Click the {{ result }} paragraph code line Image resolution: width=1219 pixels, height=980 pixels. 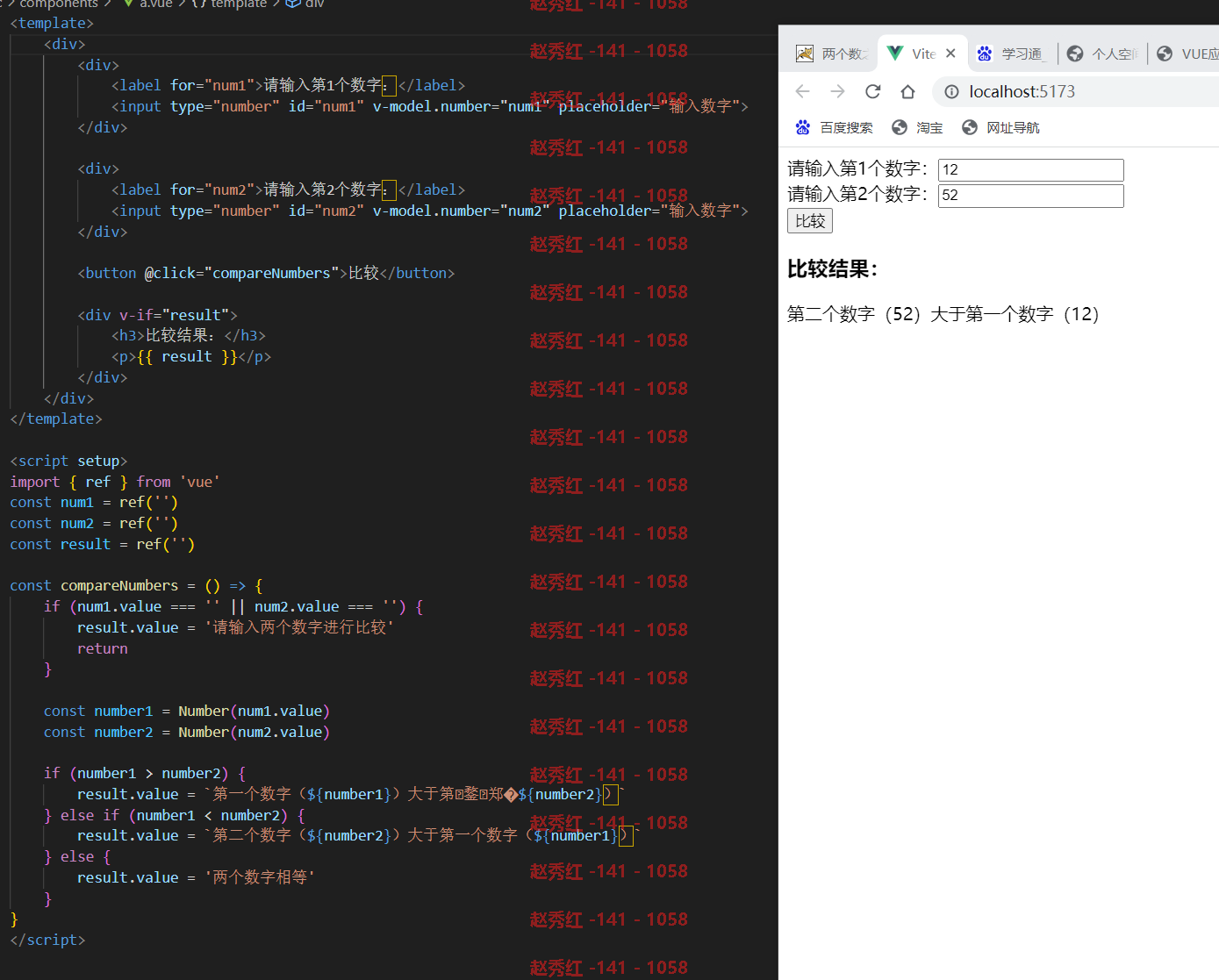pos(190,356)
